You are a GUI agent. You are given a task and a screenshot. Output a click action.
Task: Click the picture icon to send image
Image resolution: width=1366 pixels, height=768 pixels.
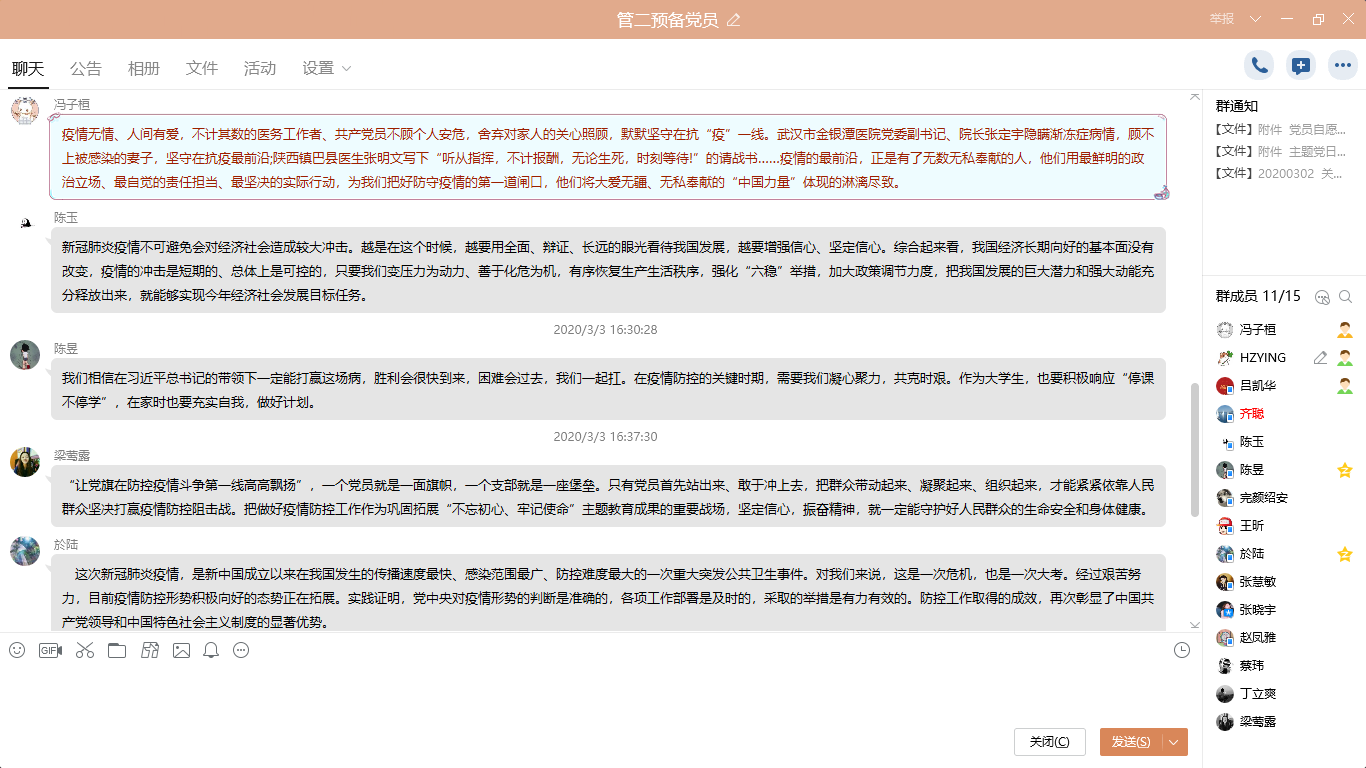point(181,650)
